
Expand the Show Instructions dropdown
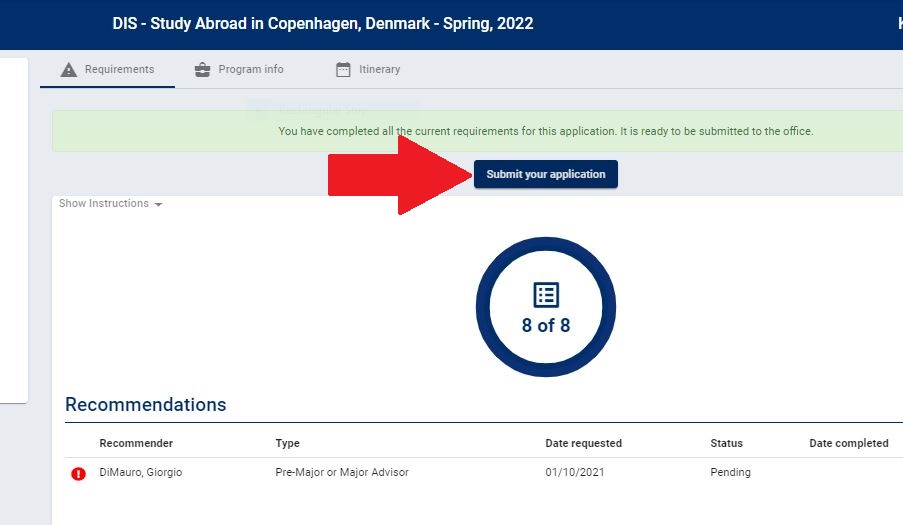(110, 204)
